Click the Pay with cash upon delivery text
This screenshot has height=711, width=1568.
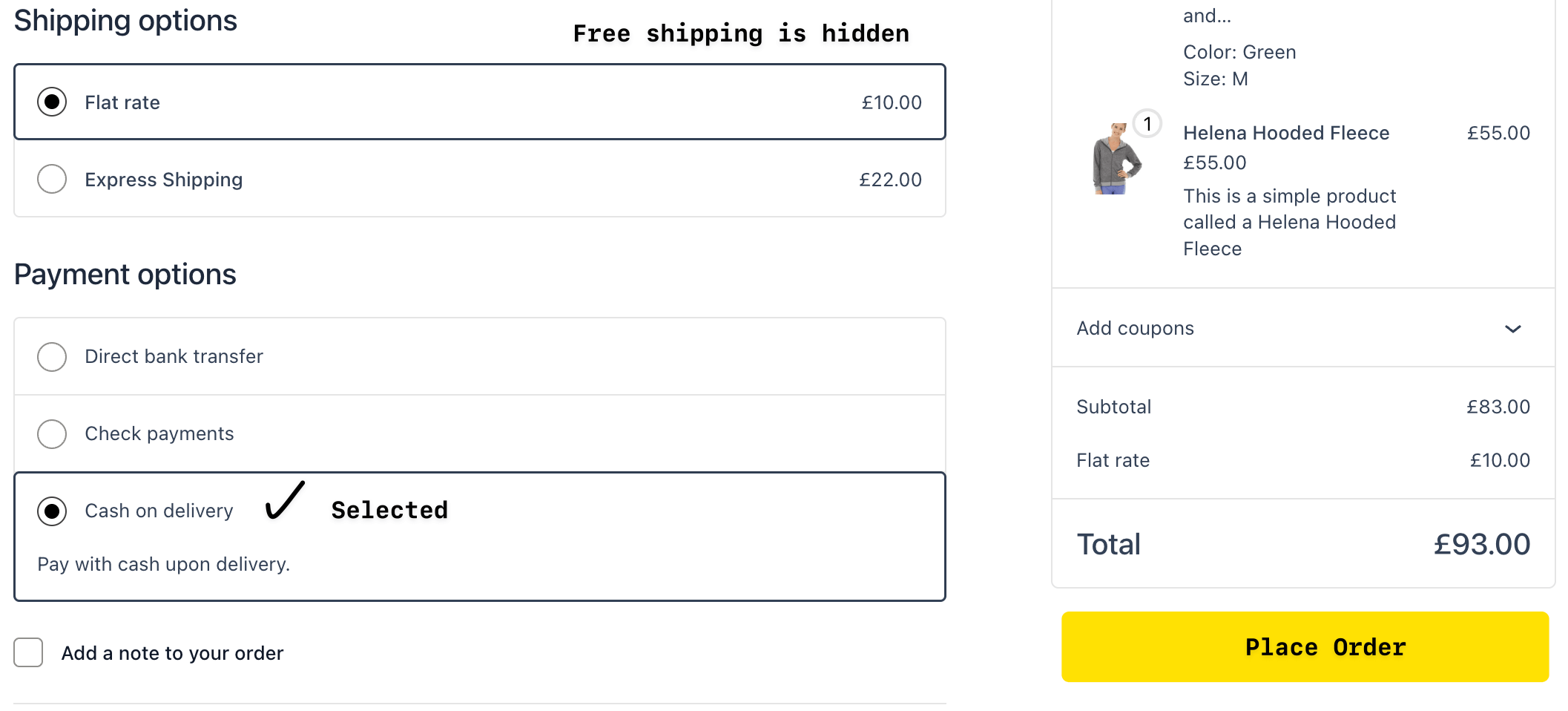(163, 564)
